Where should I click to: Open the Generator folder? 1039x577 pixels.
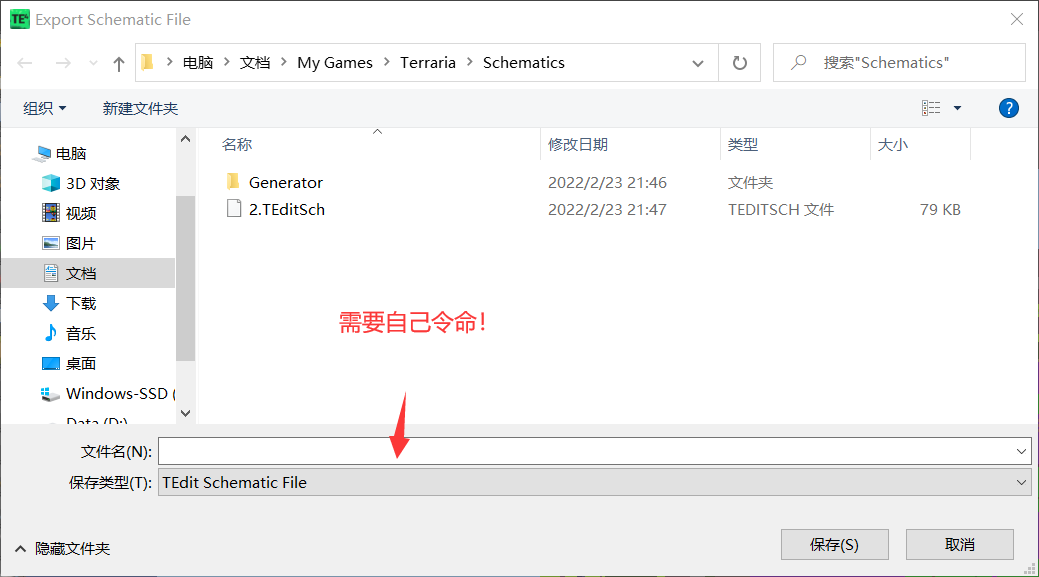point(285,182)
